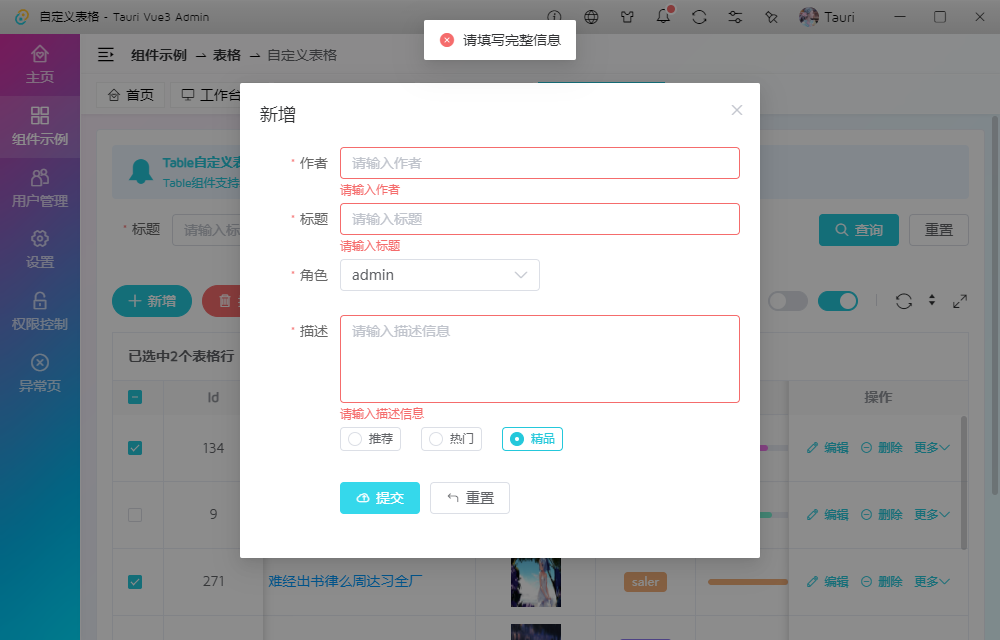
Task: Open the 异常页 sidebar section
Action: (x=40, y=374)
